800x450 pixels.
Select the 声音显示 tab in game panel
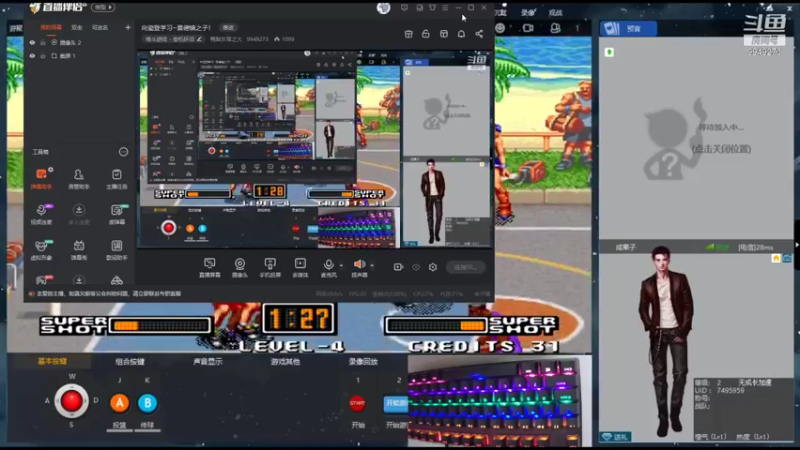click(x=207, y=361)
